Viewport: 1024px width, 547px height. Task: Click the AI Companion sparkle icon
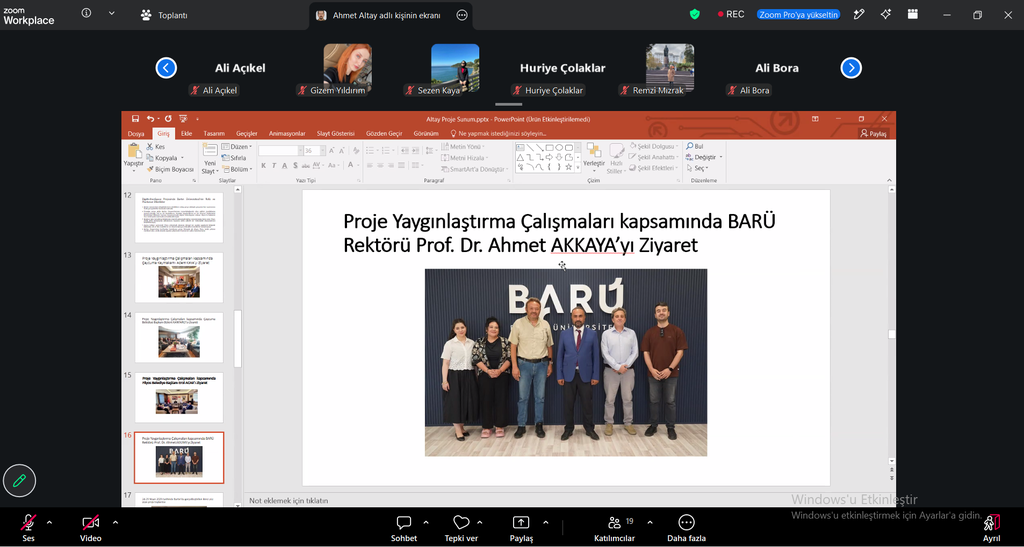(x=886, y=14)
